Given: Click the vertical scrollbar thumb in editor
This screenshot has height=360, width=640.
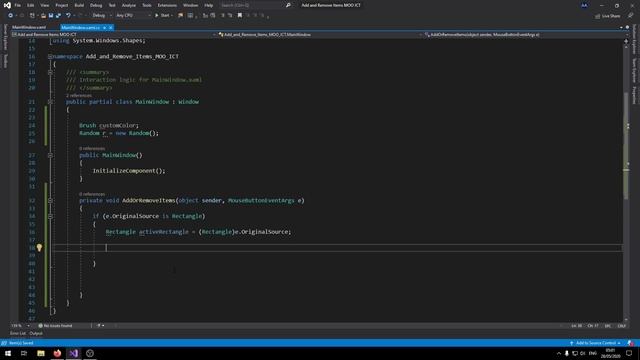Looking at the screenshot, I should point(626,146).
